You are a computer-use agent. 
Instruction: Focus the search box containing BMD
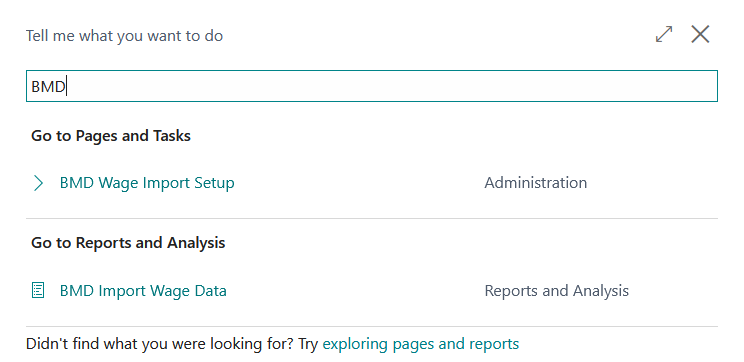pyautogui.click(x=372, y=86)
